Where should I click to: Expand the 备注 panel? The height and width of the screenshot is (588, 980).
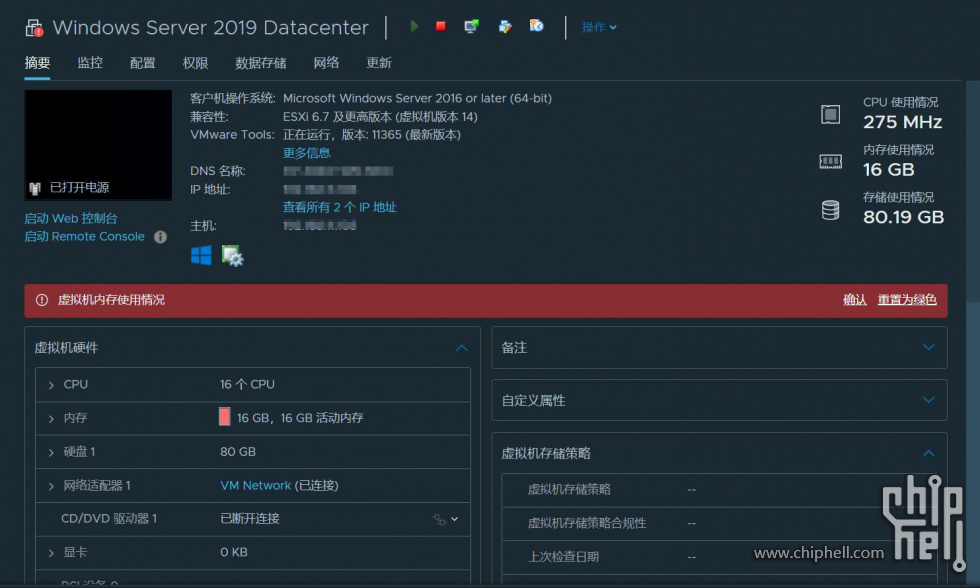[x=929, y=347]
